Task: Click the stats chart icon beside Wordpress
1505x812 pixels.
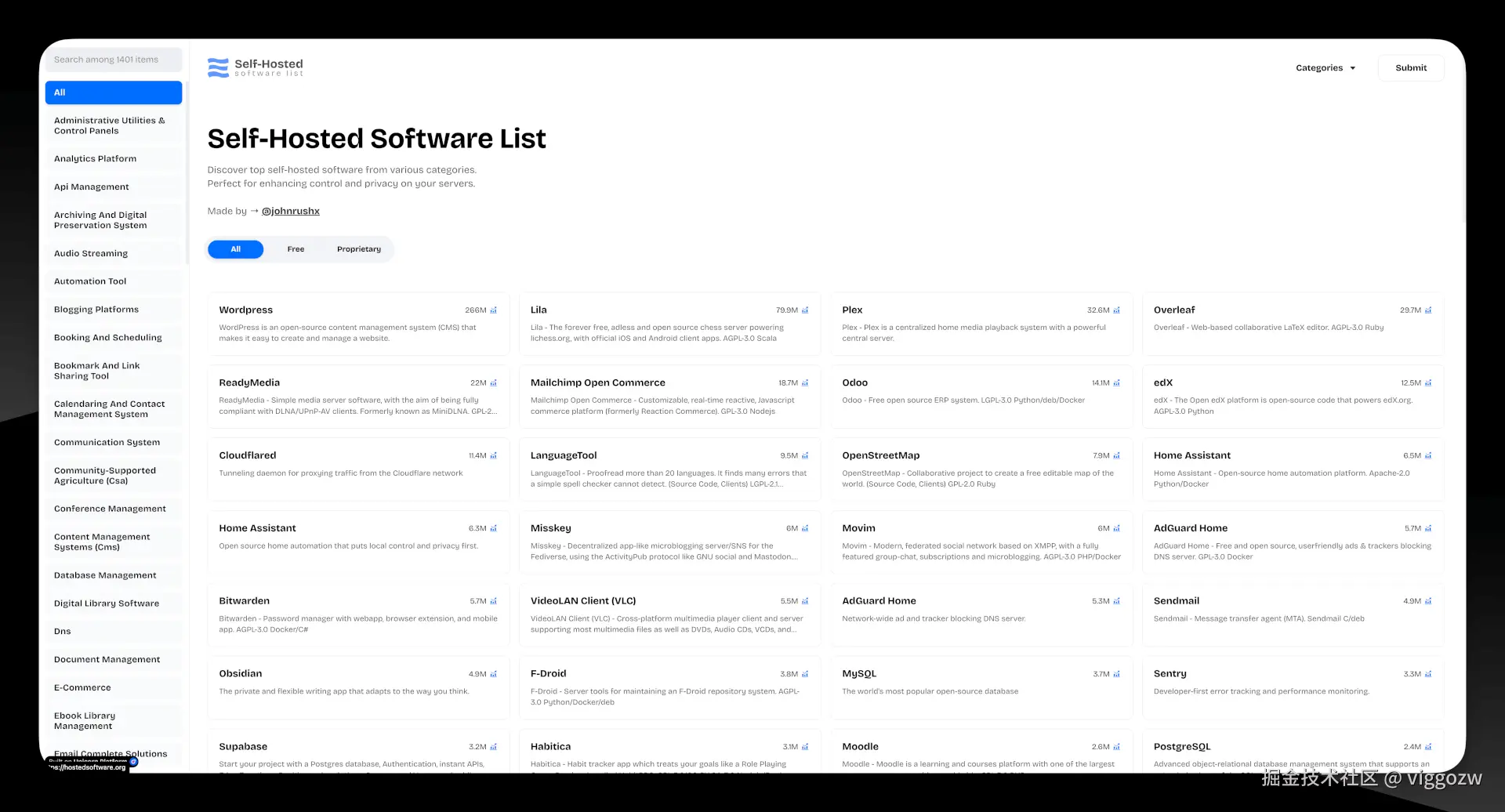Action: 493,310
